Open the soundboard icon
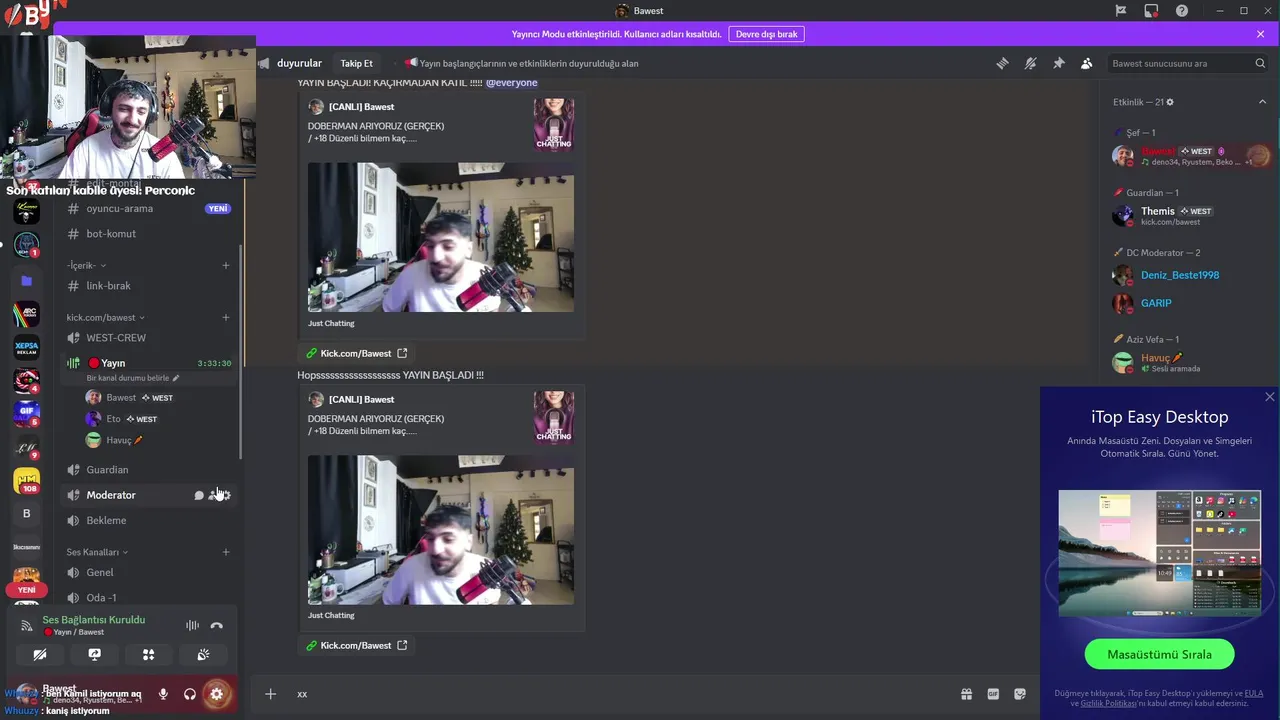 click(203, 655)
